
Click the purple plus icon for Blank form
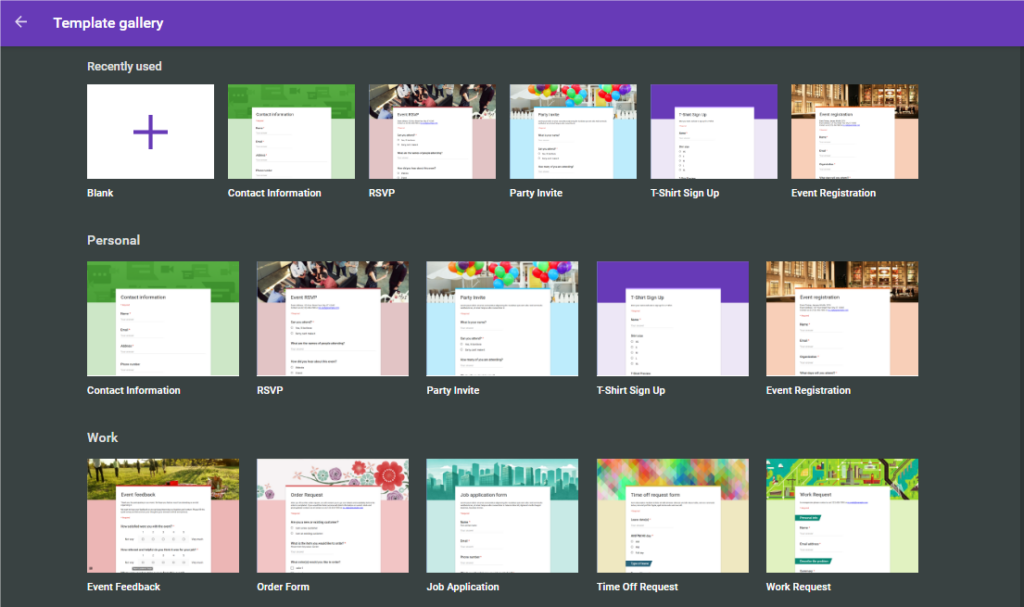pyautogui.click(x=150, y=131)
